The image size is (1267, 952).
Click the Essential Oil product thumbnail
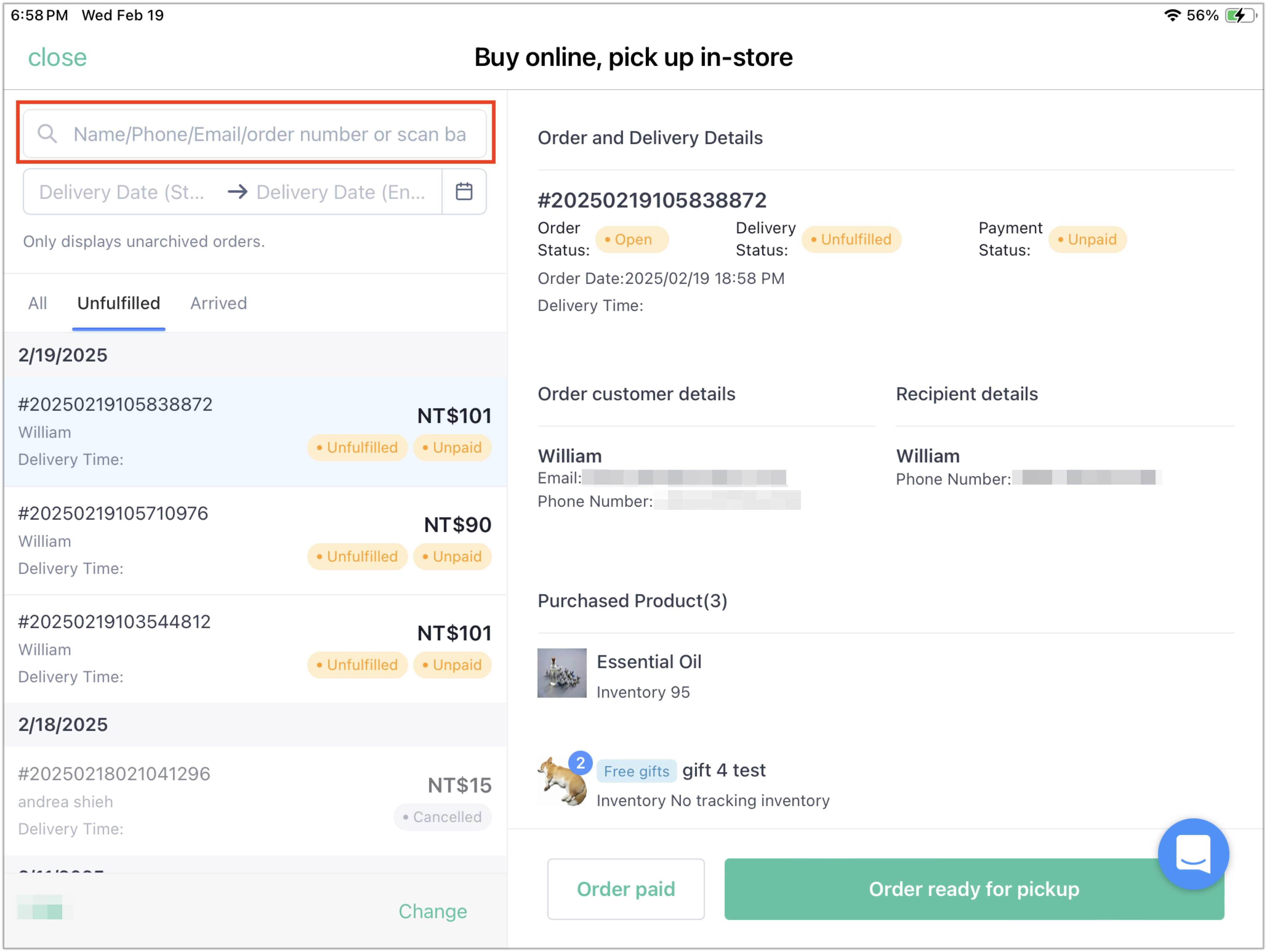click(561, 673)
